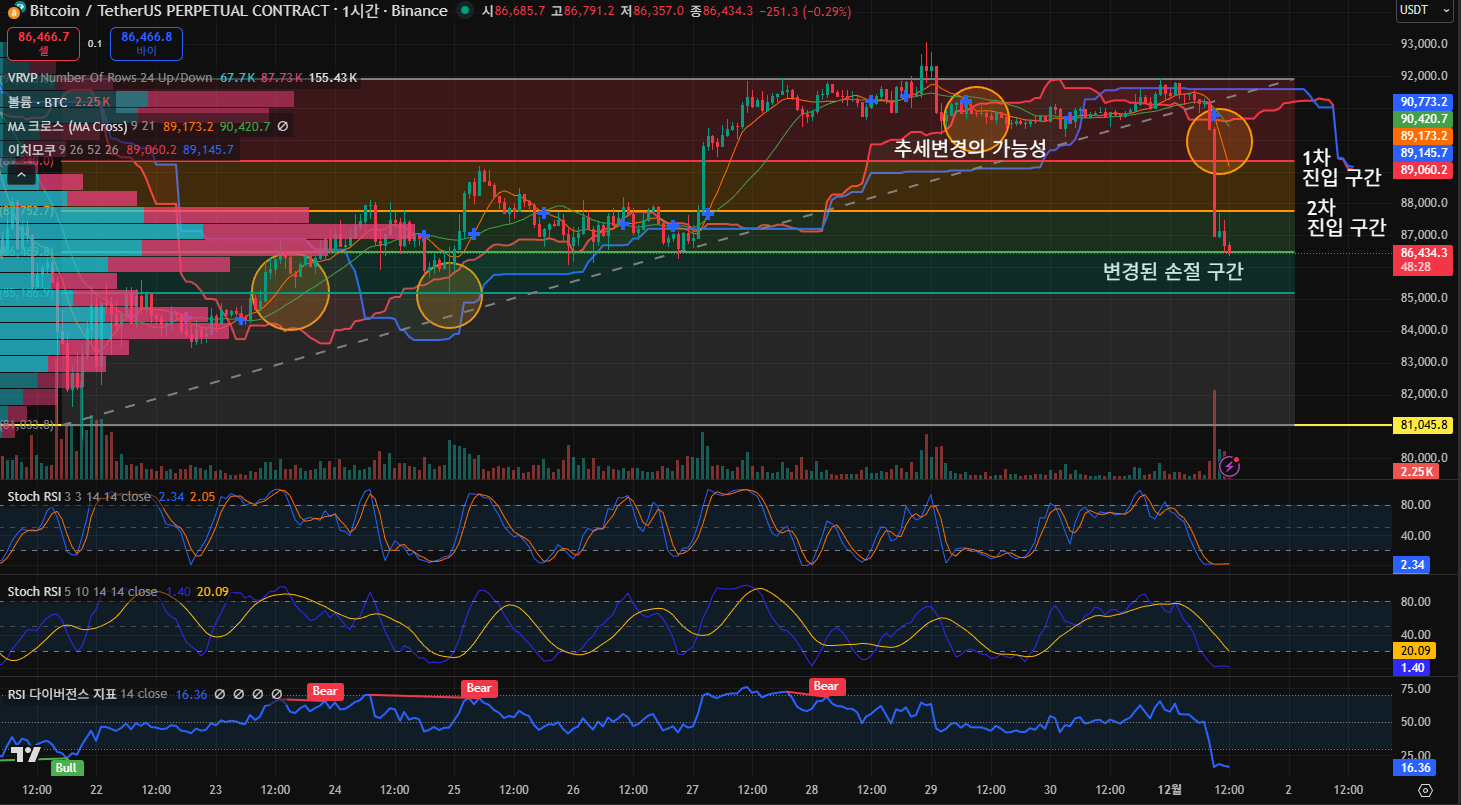Collapse the indicator legend with chevron

tap(21, 174)
